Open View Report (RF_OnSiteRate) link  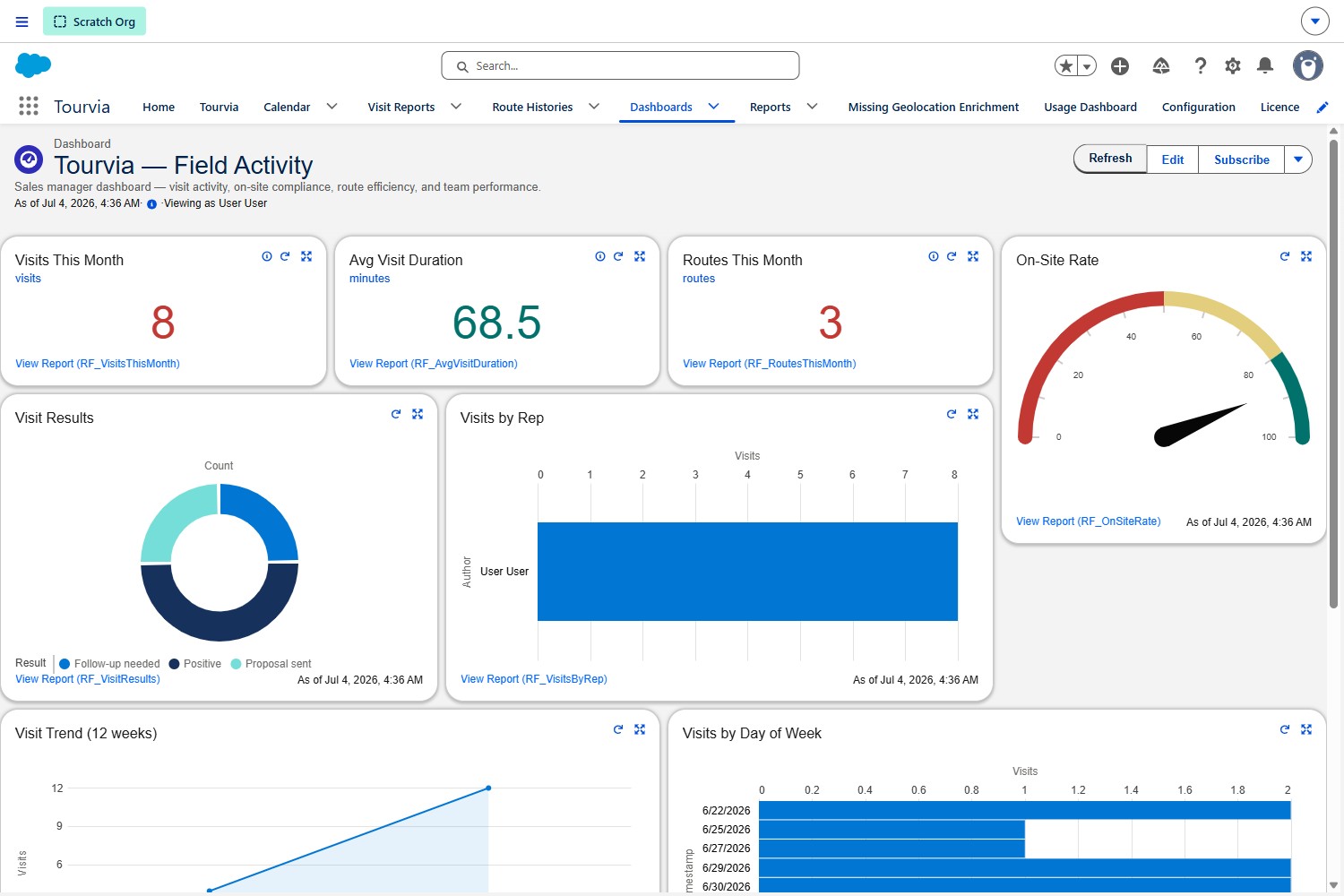[1089, 521]
